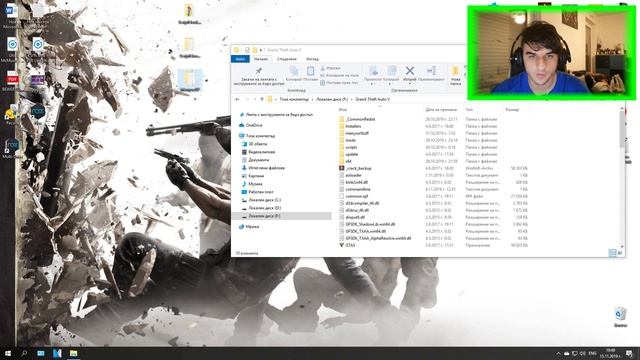Click Този компютър in the address bar

click(x=294, y=99)
